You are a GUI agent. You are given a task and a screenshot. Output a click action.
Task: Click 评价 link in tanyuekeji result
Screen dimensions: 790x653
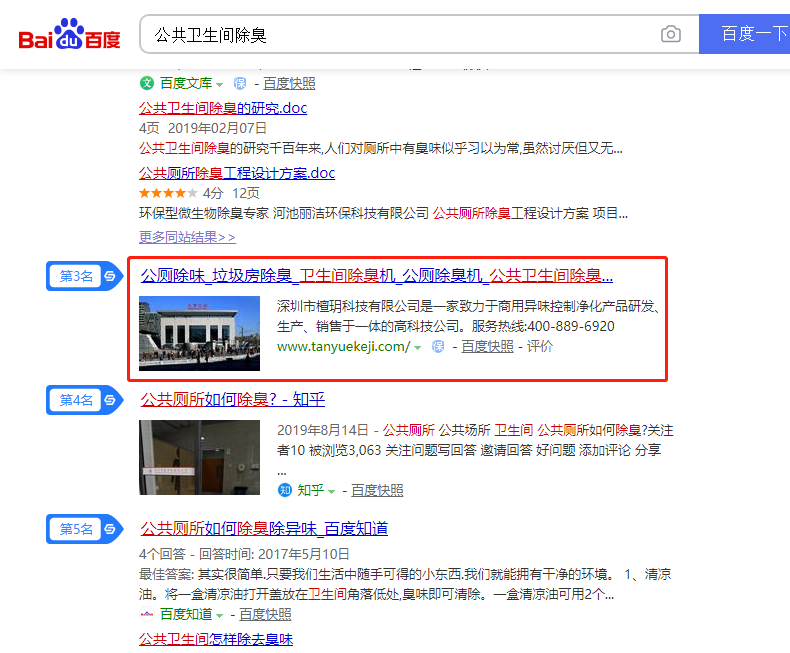click(x=540, y=347)
